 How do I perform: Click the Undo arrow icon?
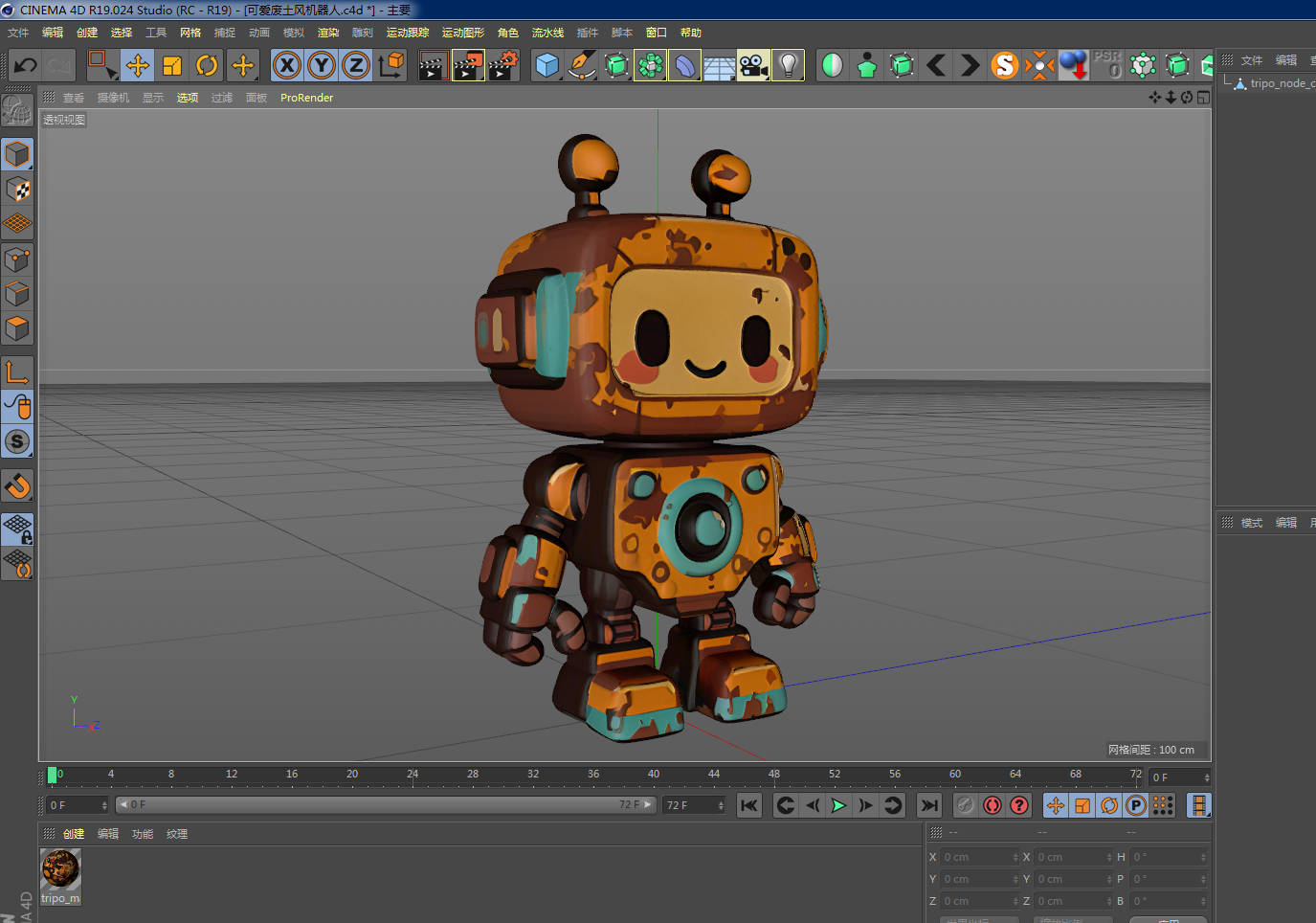[26, 65]
